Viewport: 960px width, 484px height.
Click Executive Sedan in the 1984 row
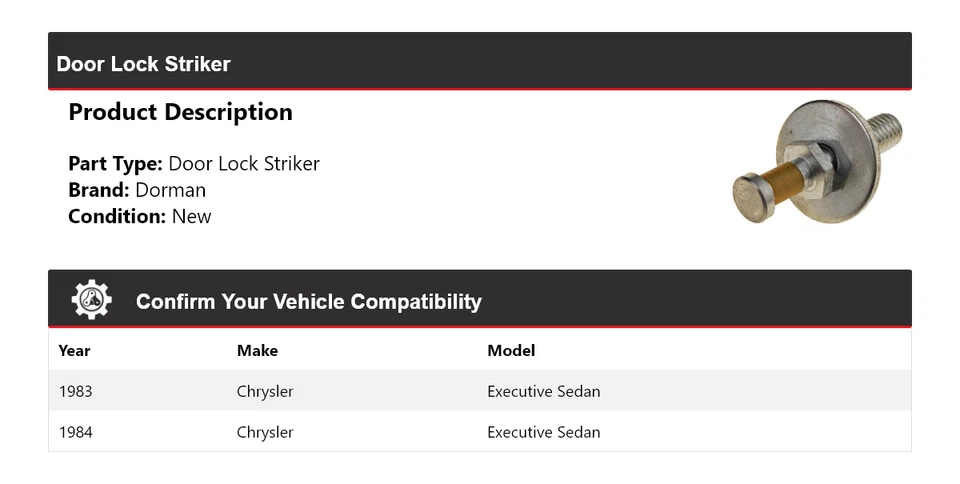pyautogui.click(x=543, y=432)
